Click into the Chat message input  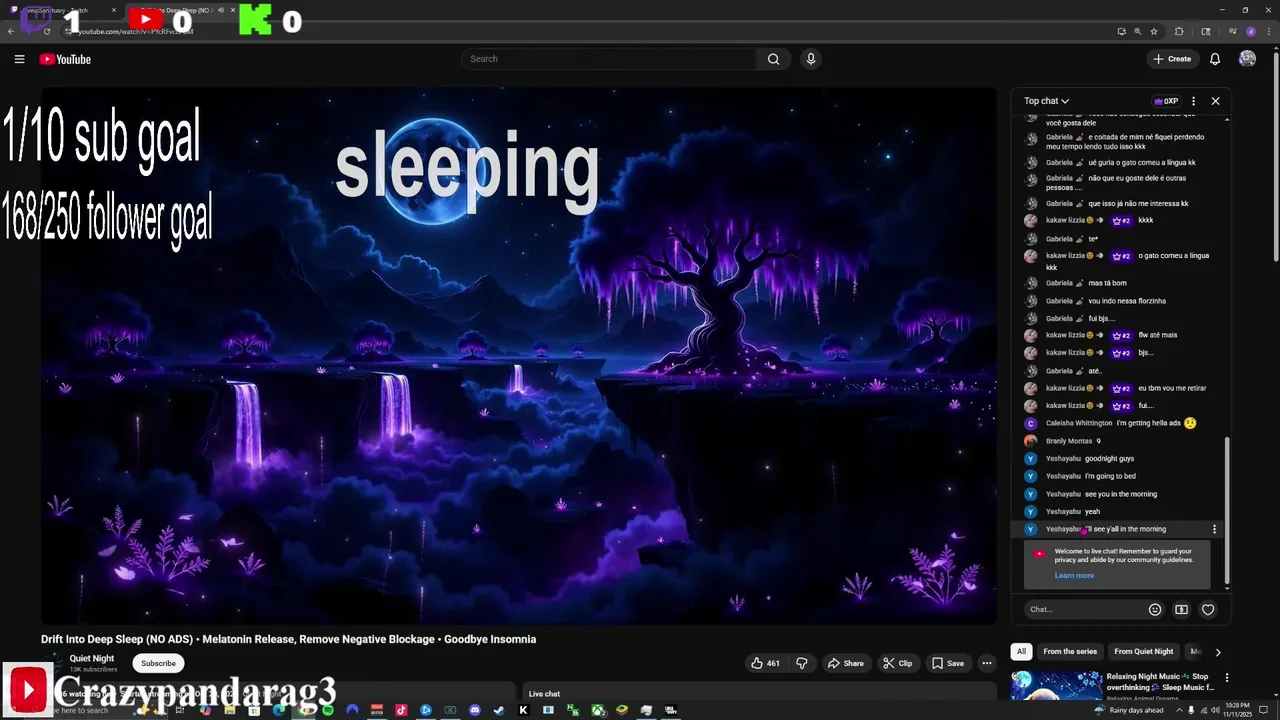click(1085, 609)
